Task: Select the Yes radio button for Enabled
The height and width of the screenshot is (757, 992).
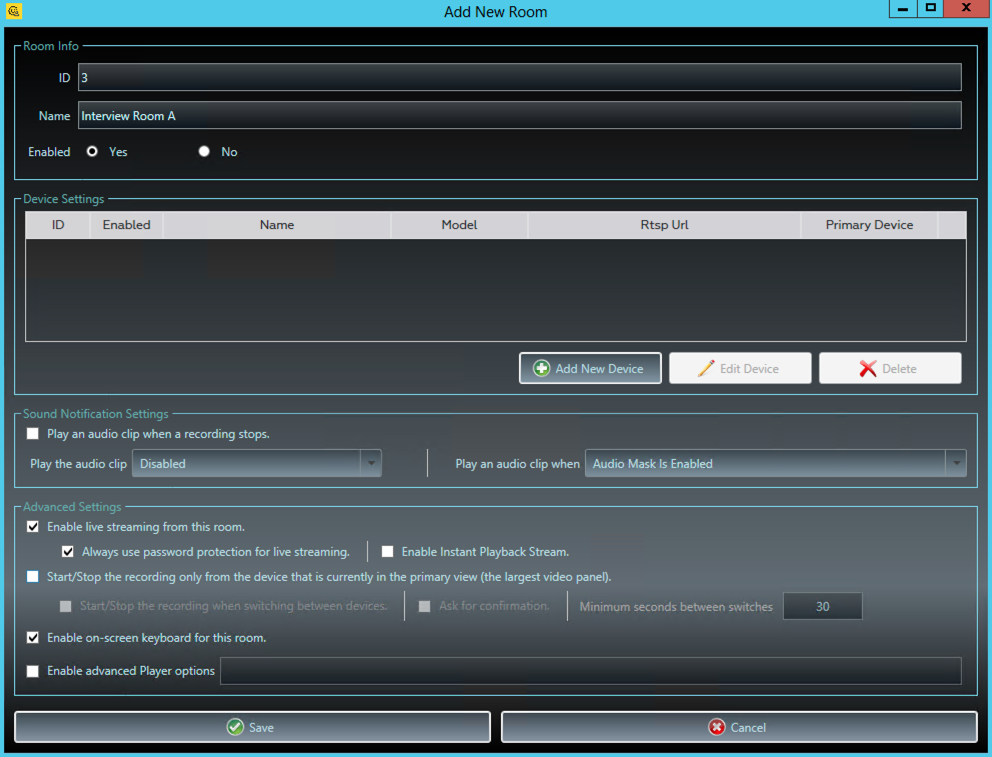Action: point(93,152)
